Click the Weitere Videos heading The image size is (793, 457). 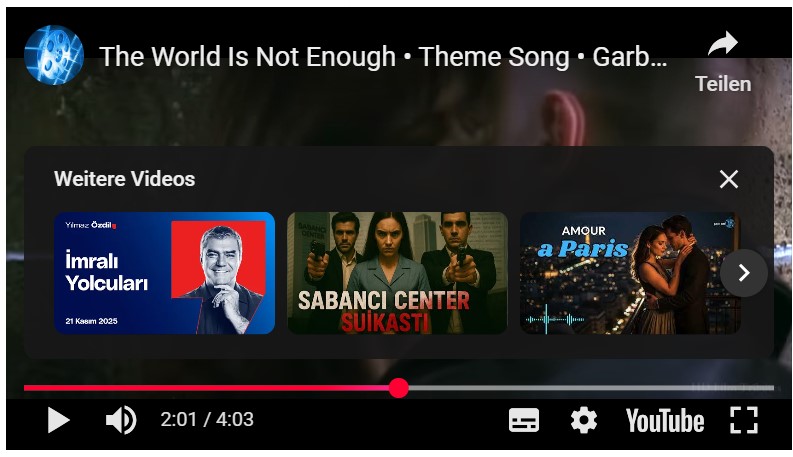[124, 179]
